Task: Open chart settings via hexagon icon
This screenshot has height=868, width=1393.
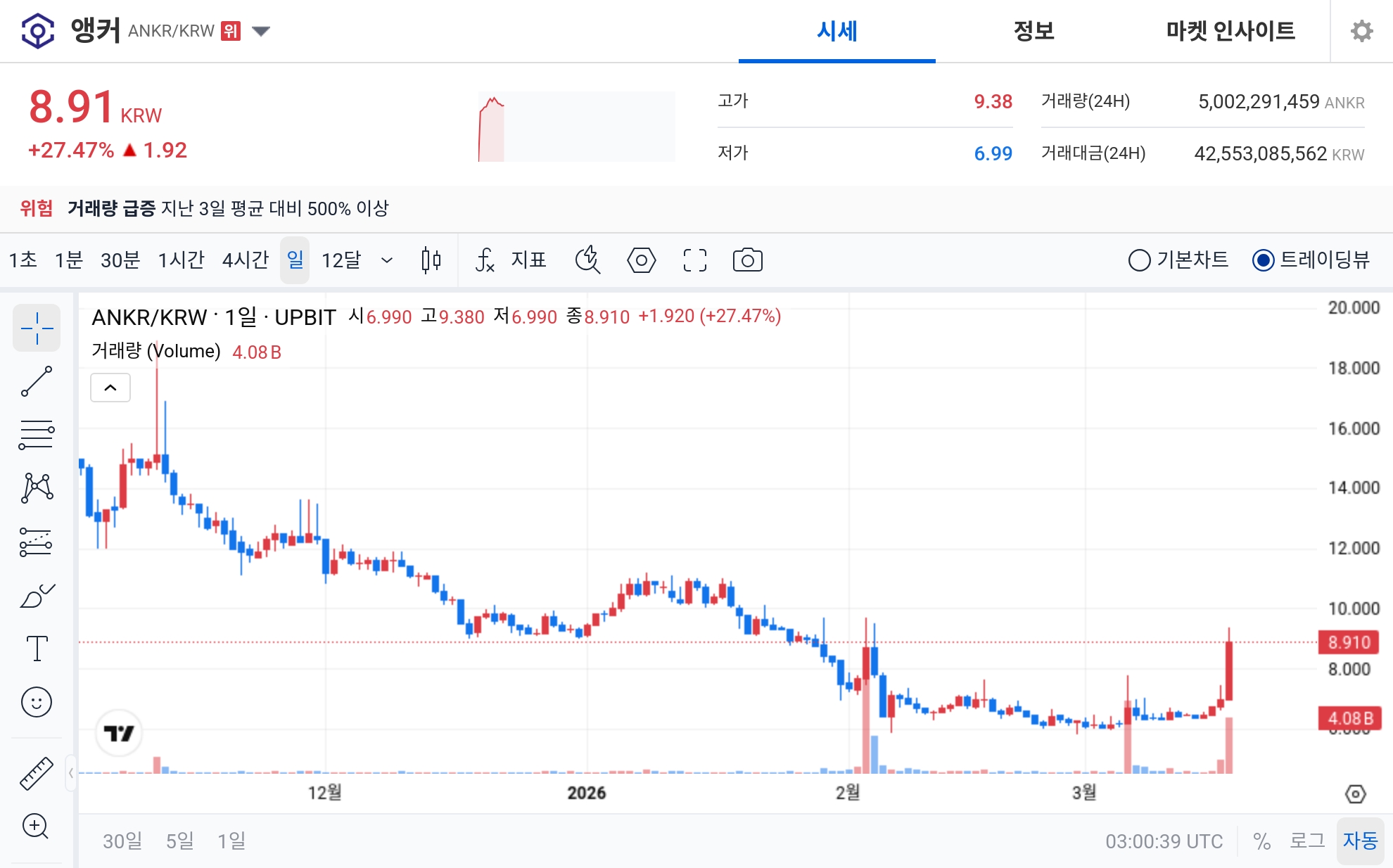Action: [x=641, y=260]
